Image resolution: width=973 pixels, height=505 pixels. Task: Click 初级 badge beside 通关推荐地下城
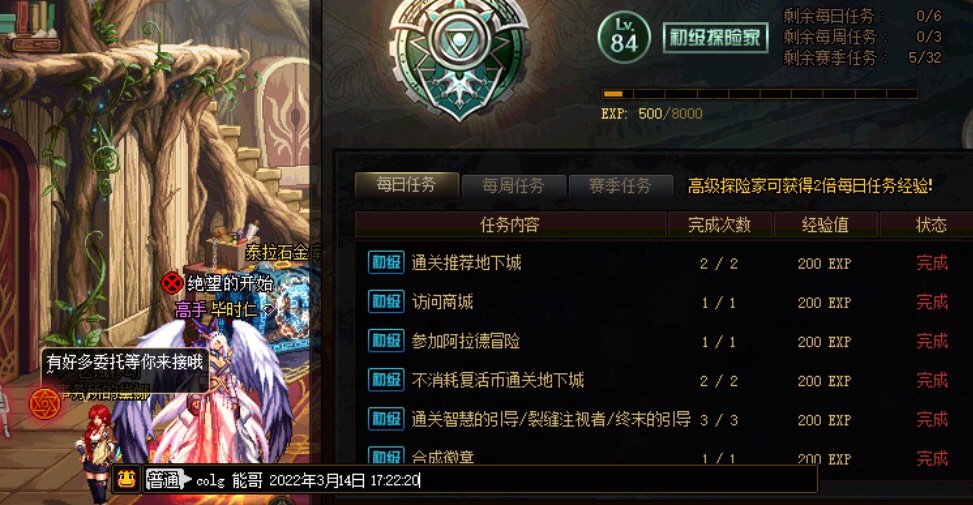coord(386,262)
